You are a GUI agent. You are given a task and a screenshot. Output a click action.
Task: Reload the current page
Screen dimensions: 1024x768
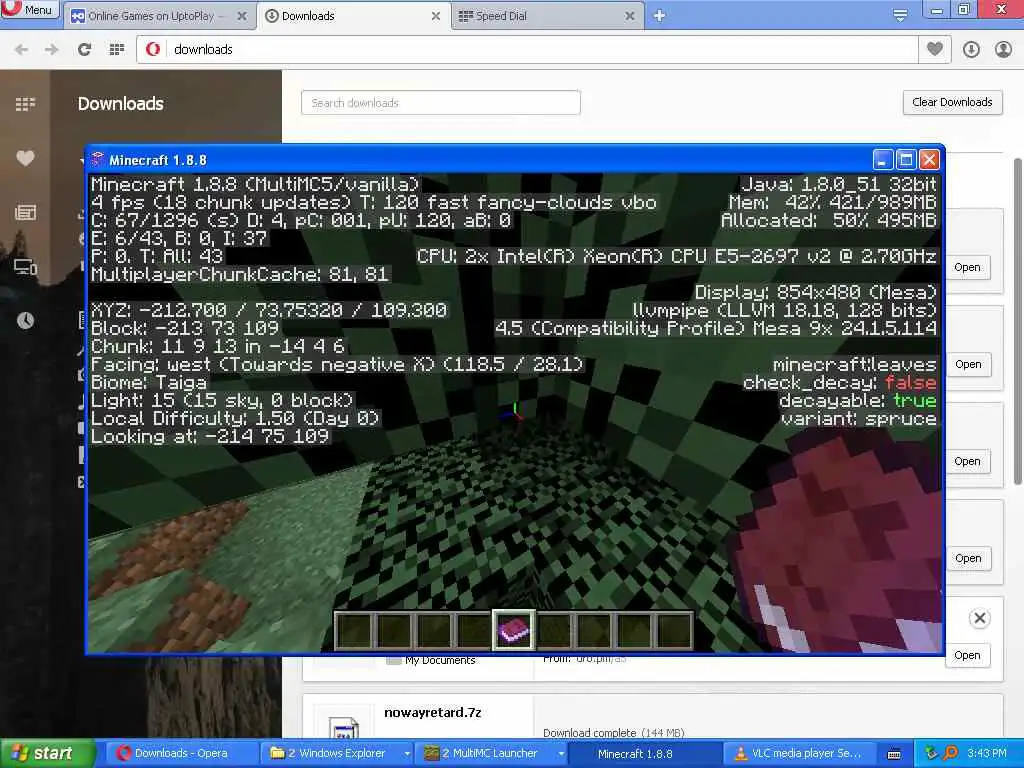(84, 50)
